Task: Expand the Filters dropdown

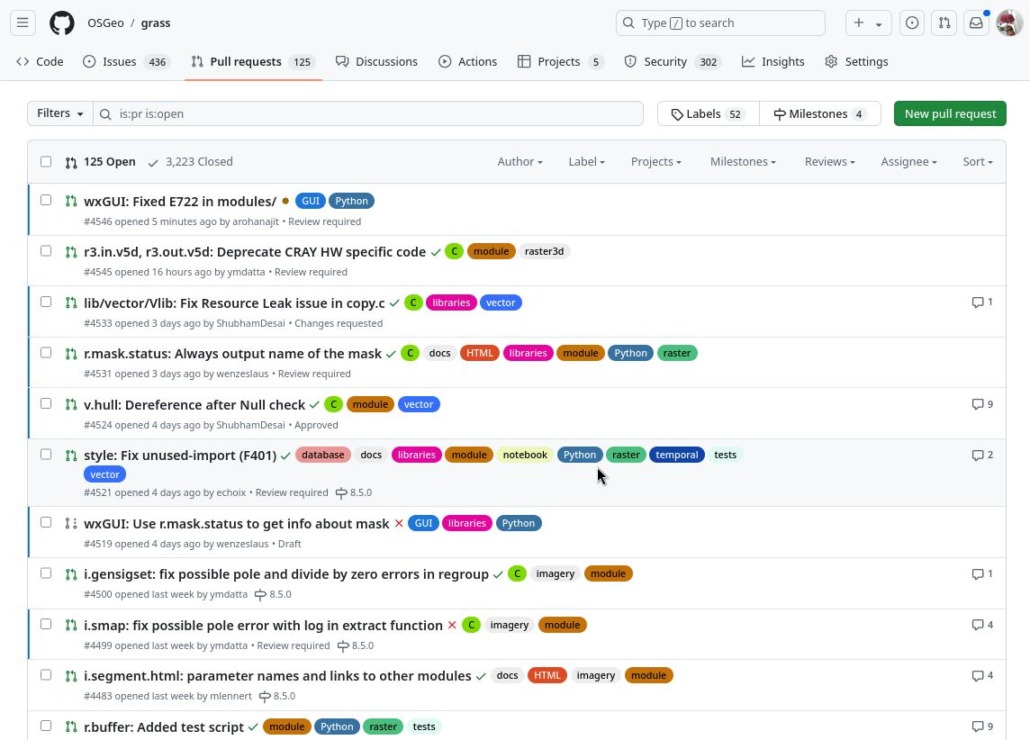Action: (x=59, y=113)
